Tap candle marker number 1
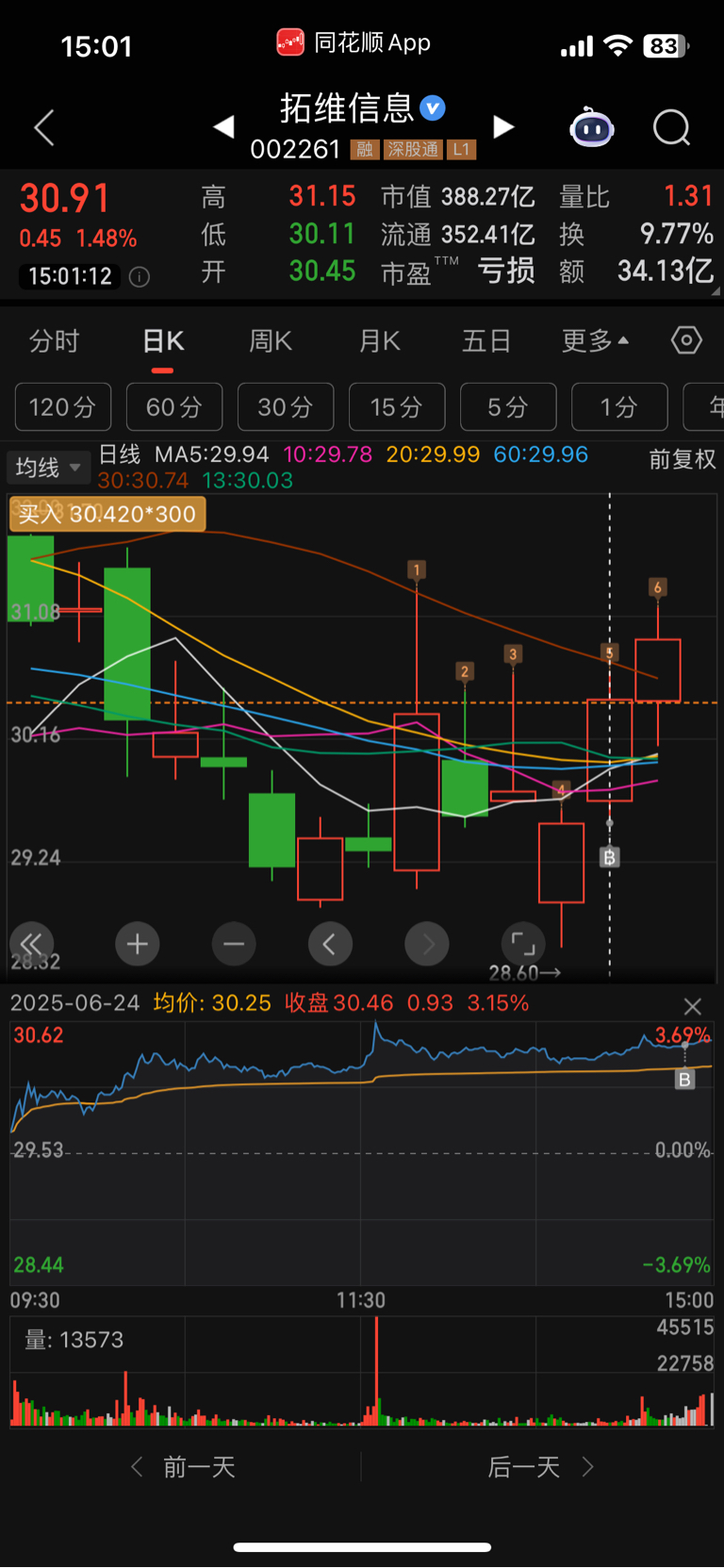The height and width of the screenshot is (1568, 724). point(417,569)
